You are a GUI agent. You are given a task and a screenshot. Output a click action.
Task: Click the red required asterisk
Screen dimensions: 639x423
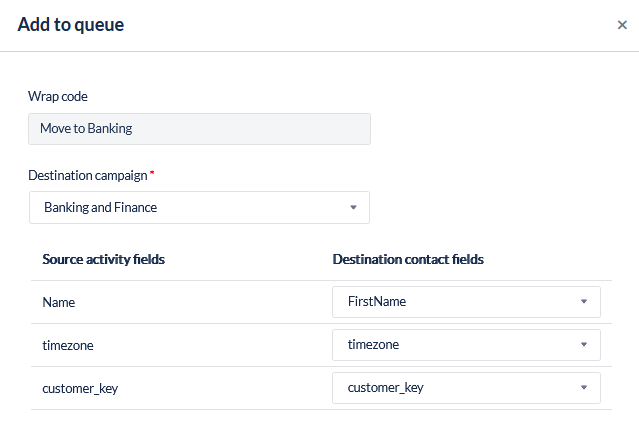tap(152, 174)
